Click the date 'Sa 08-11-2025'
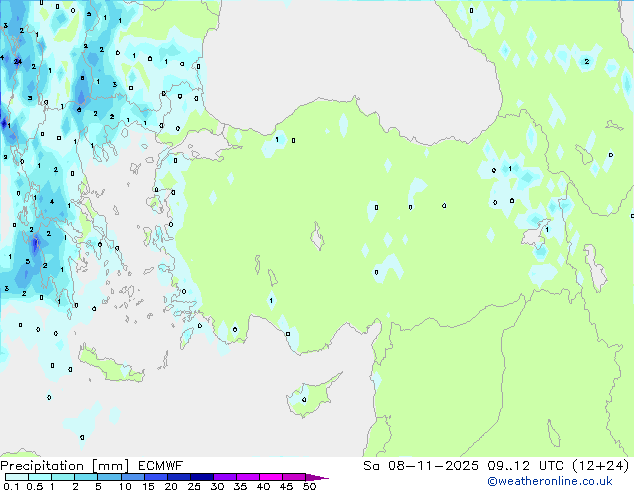The image size is (634, 490). (421, 466)
